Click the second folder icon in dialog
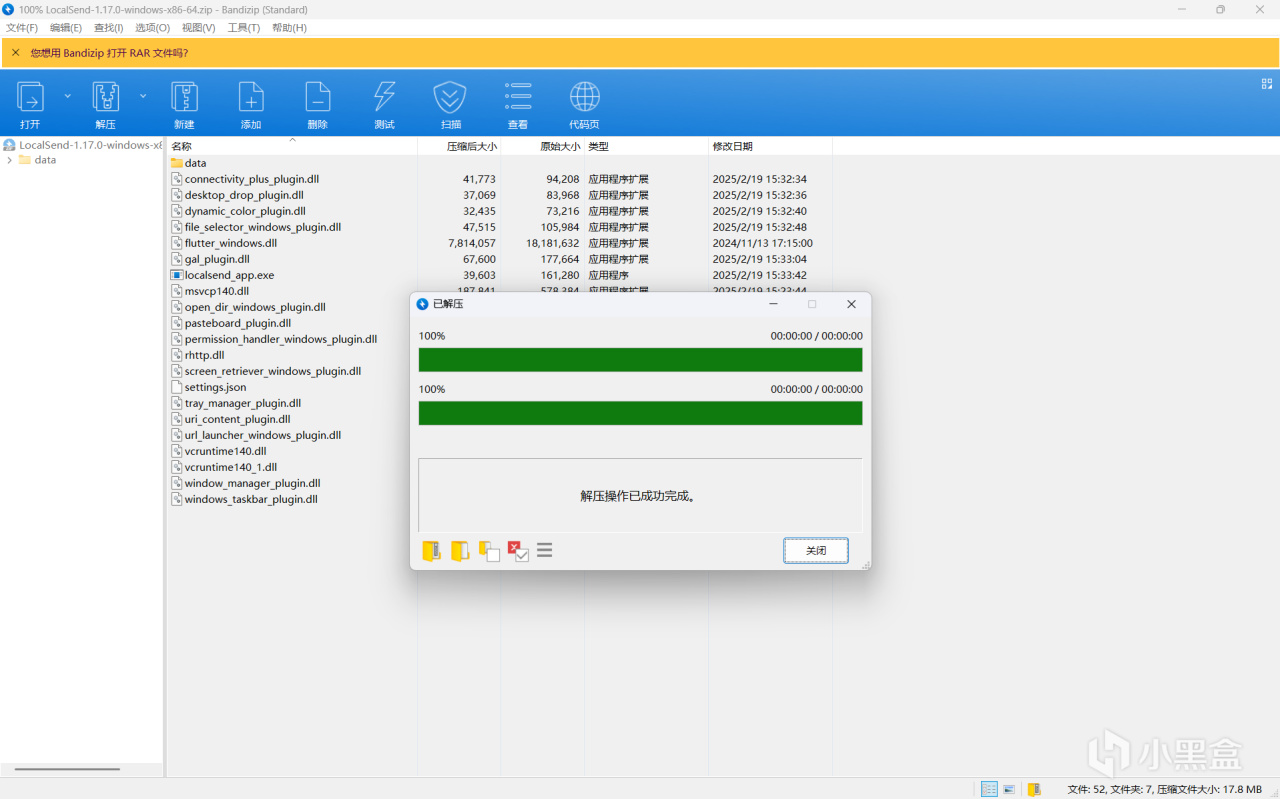The width and height of the screenshot is (1280, 799). click(460, 551)
